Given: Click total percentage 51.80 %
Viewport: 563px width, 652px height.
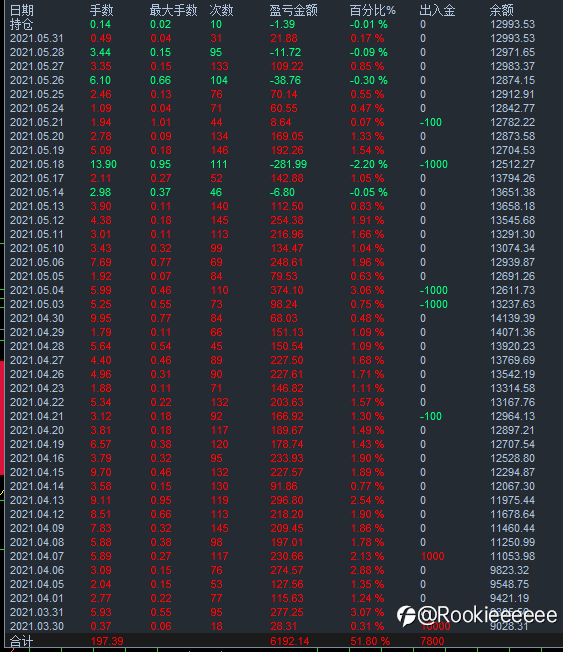Looking at the screenshot, I should click(x=370, y=642).
